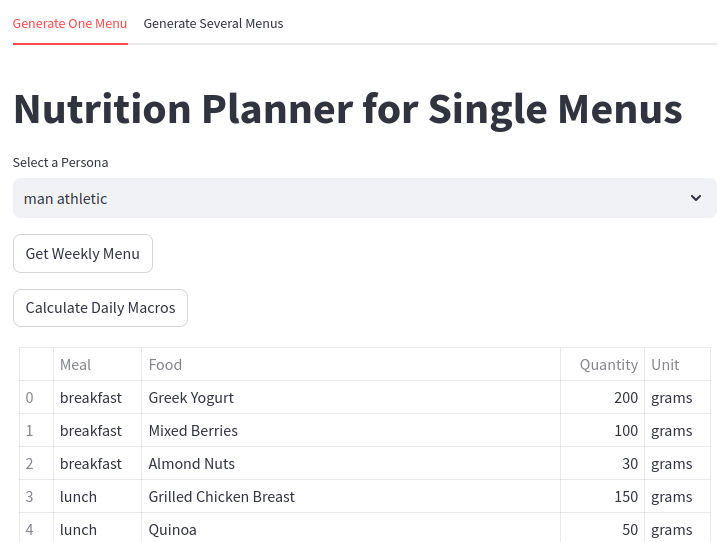The height and width of the screenshot is (542, 719).
Task: Click the Nutrition Planner for Single Menus heading
Action: tap(348, 108)
